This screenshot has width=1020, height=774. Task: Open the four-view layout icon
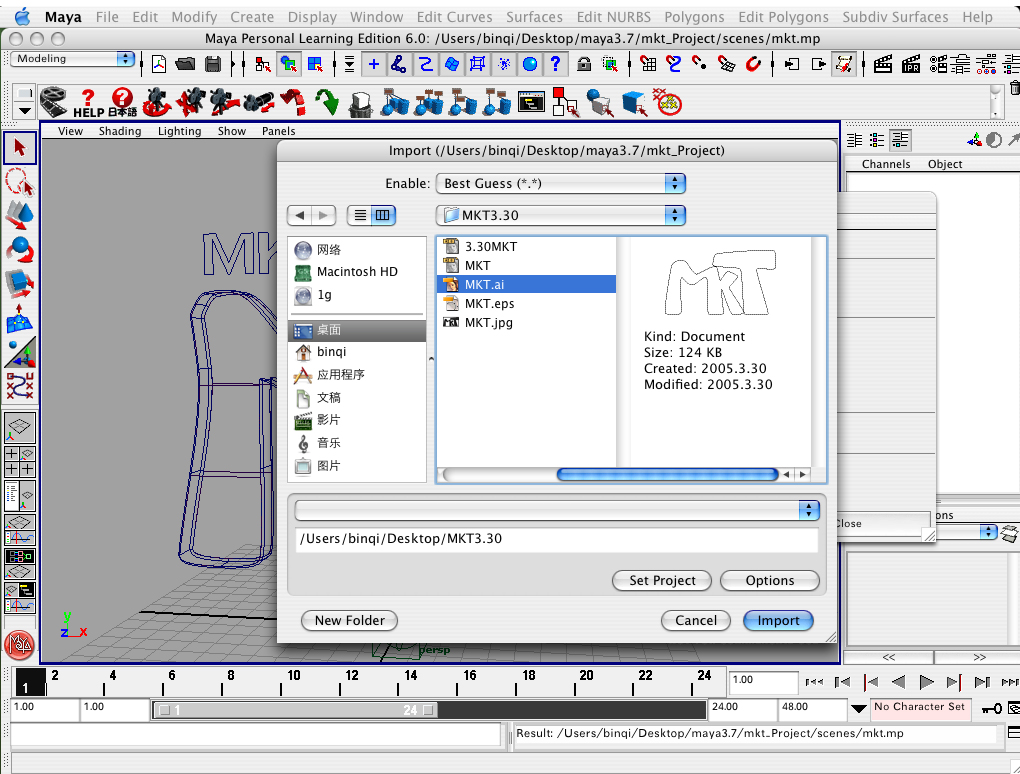coord(20,462)
